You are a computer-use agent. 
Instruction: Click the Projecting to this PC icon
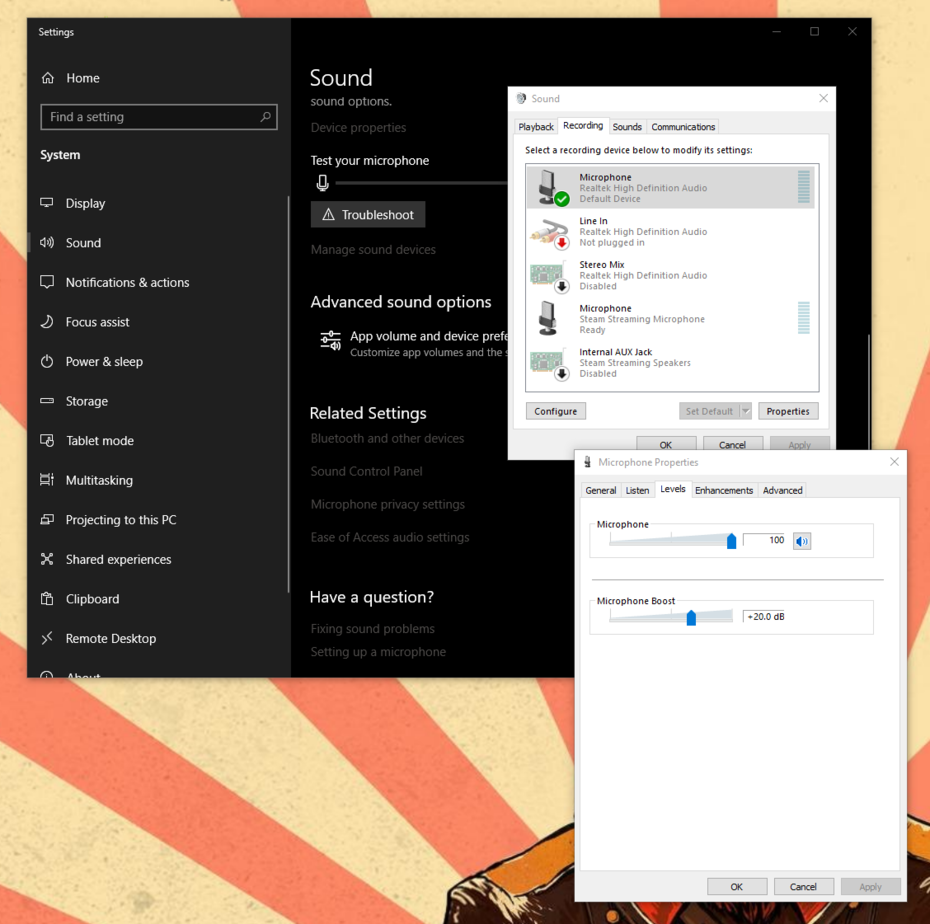pos(47,520)
